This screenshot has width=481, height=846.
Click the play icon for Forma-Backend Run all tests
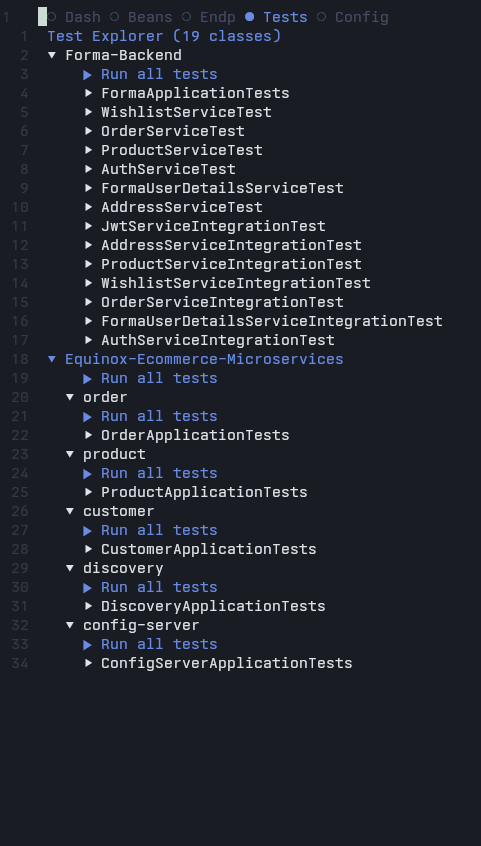point(87,74)
